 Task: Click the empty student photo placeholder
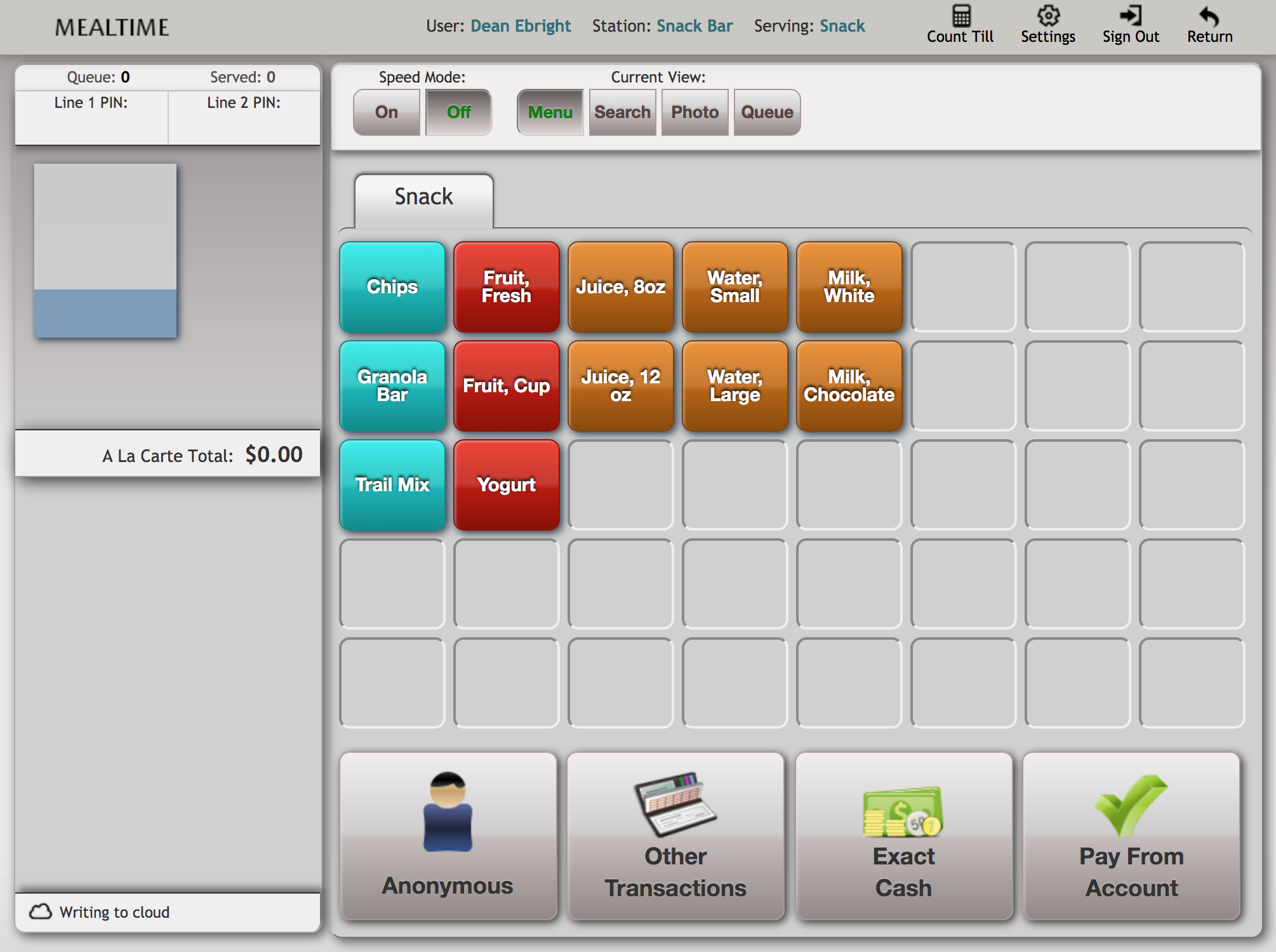coord(105,251)
